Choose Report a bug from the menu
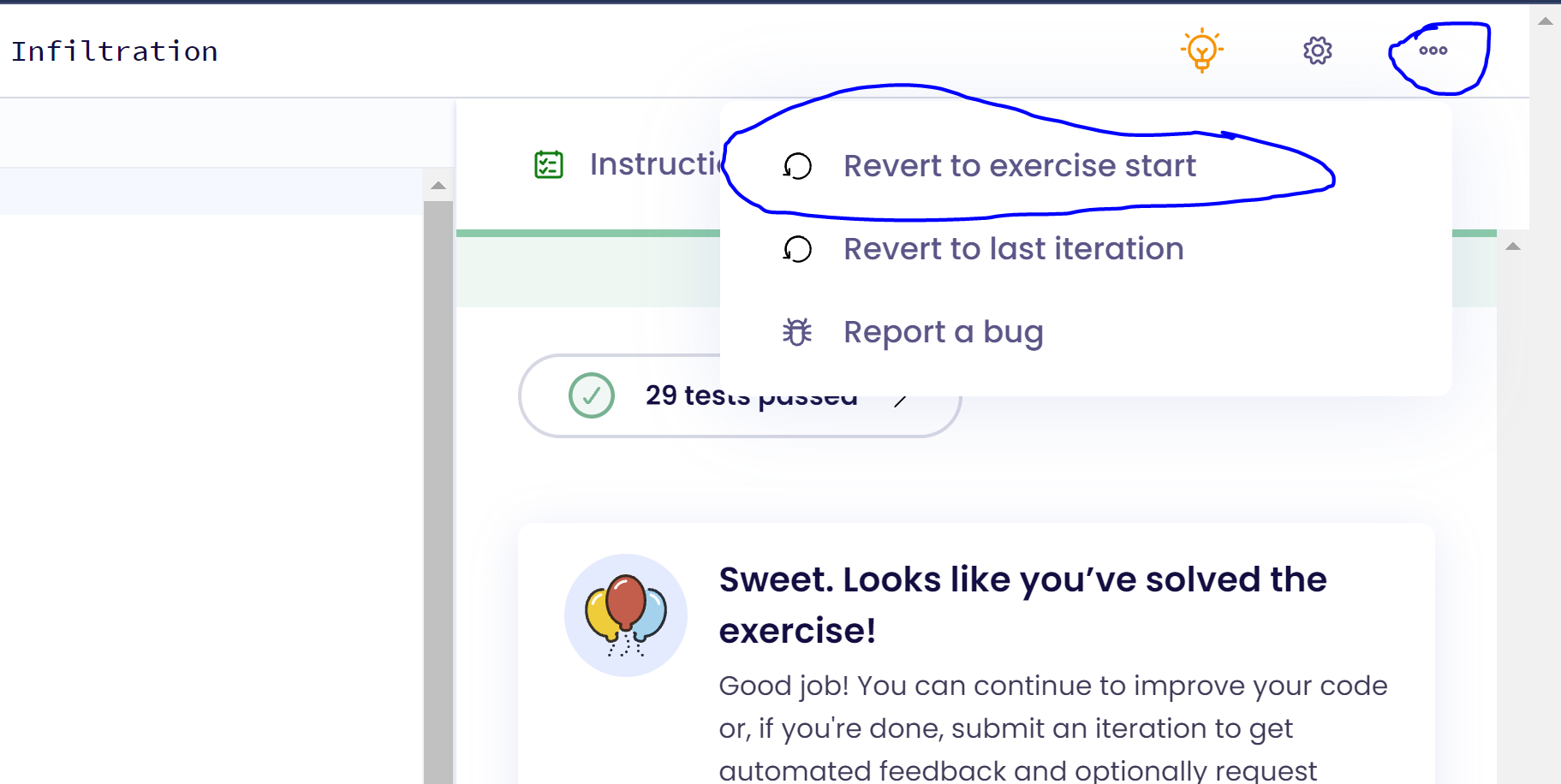The image size is (1561, 784). click(x=943, y=331)
